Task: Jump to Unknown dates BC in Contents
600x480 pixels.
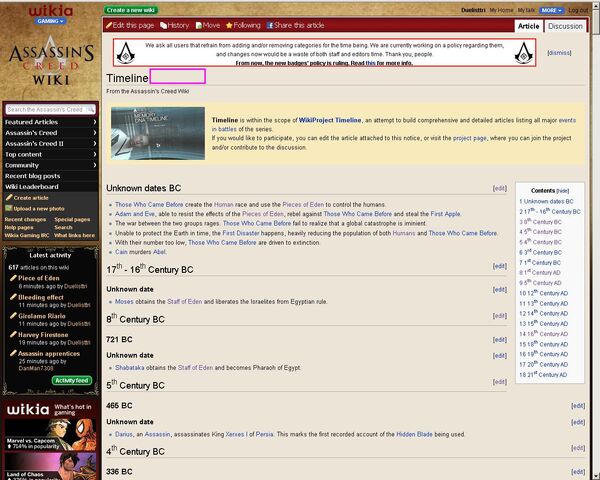Action: (546, 201)
